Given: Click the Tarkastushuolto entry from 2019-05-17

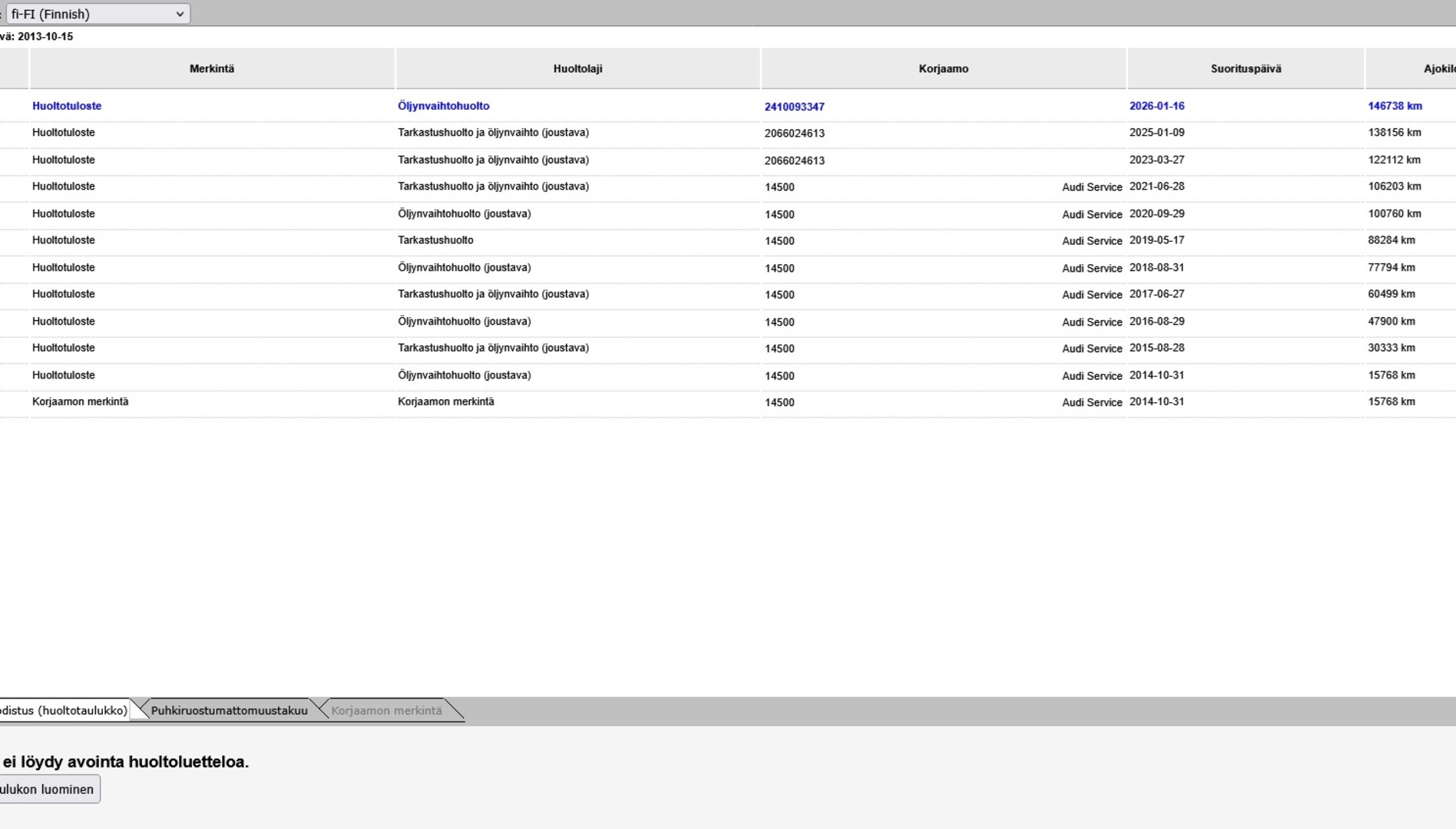Looking at the screenshot, I should (x=435, y=240).
